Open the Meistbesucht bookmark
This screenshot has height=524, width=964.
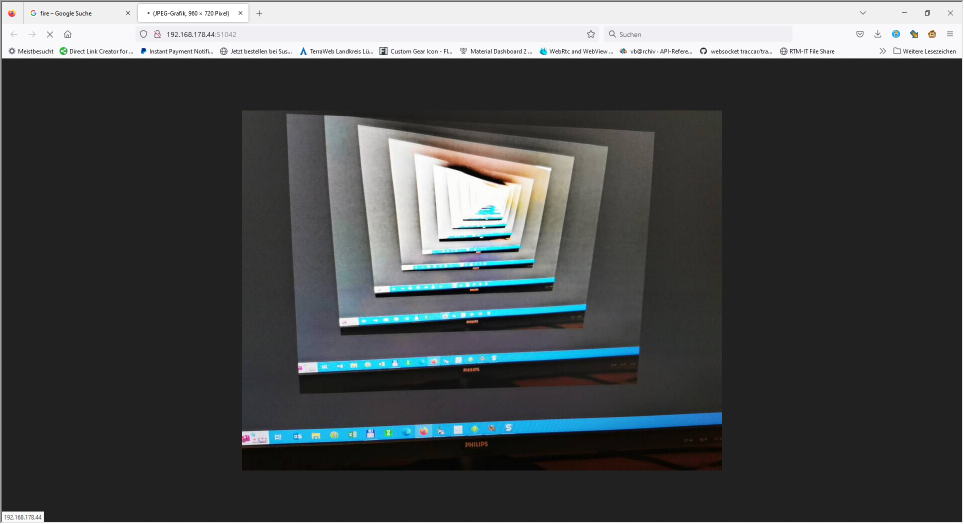(31, 51)
